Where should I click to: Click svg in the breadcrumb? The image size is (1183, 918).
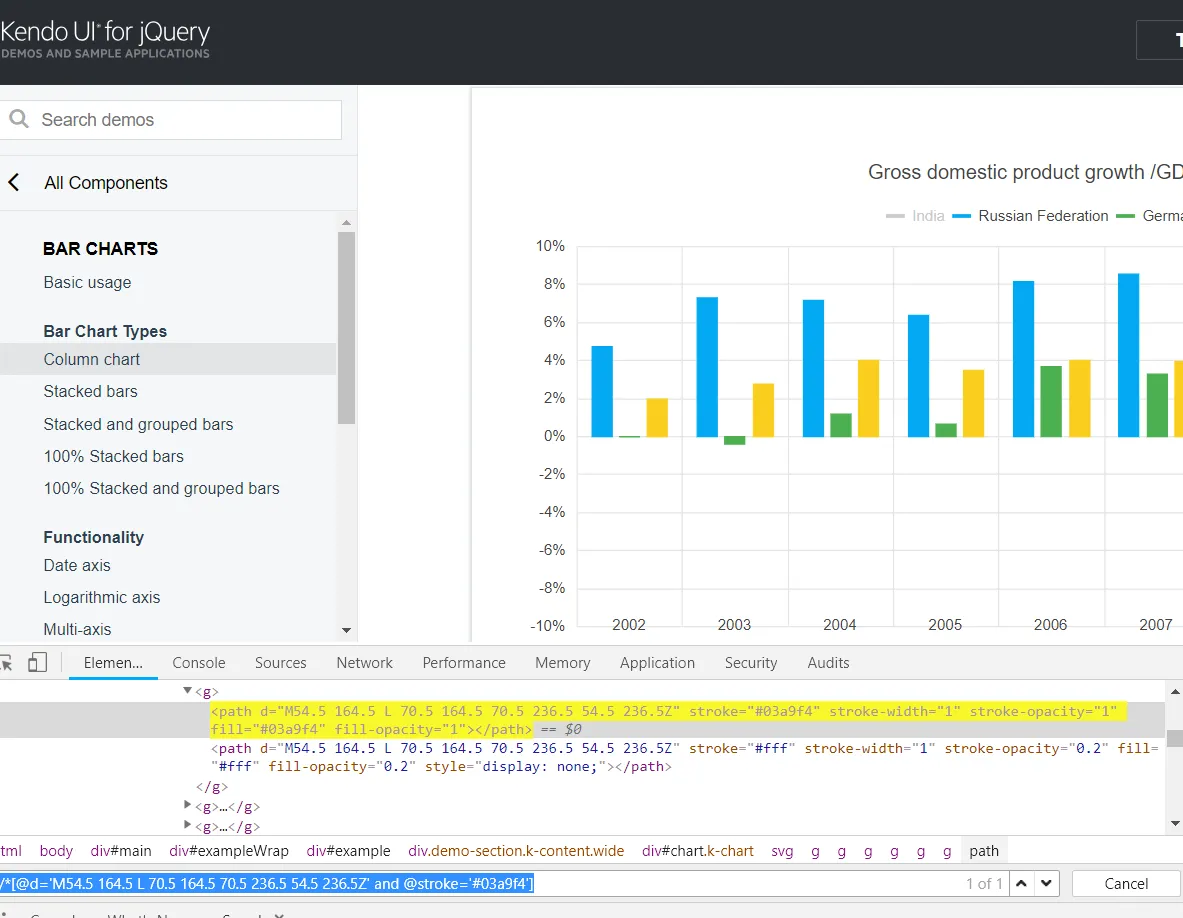pyautogui.click(x=782, y=851)
